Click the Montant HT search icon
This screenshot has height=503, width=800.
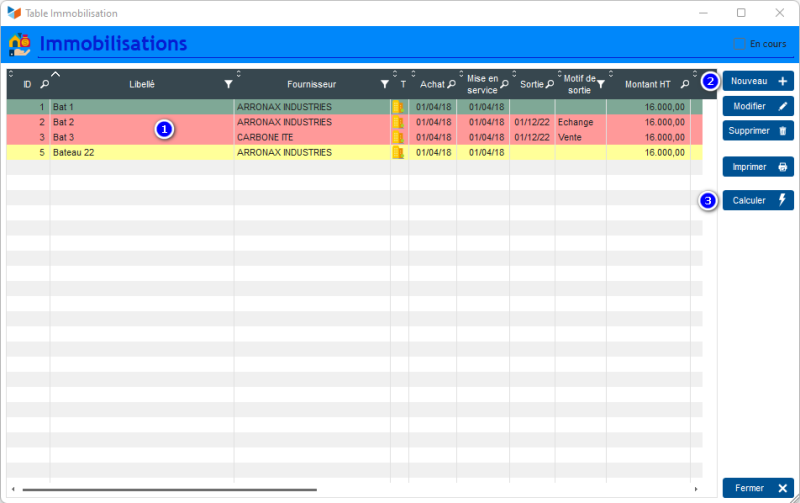click(x=685, y=85)
